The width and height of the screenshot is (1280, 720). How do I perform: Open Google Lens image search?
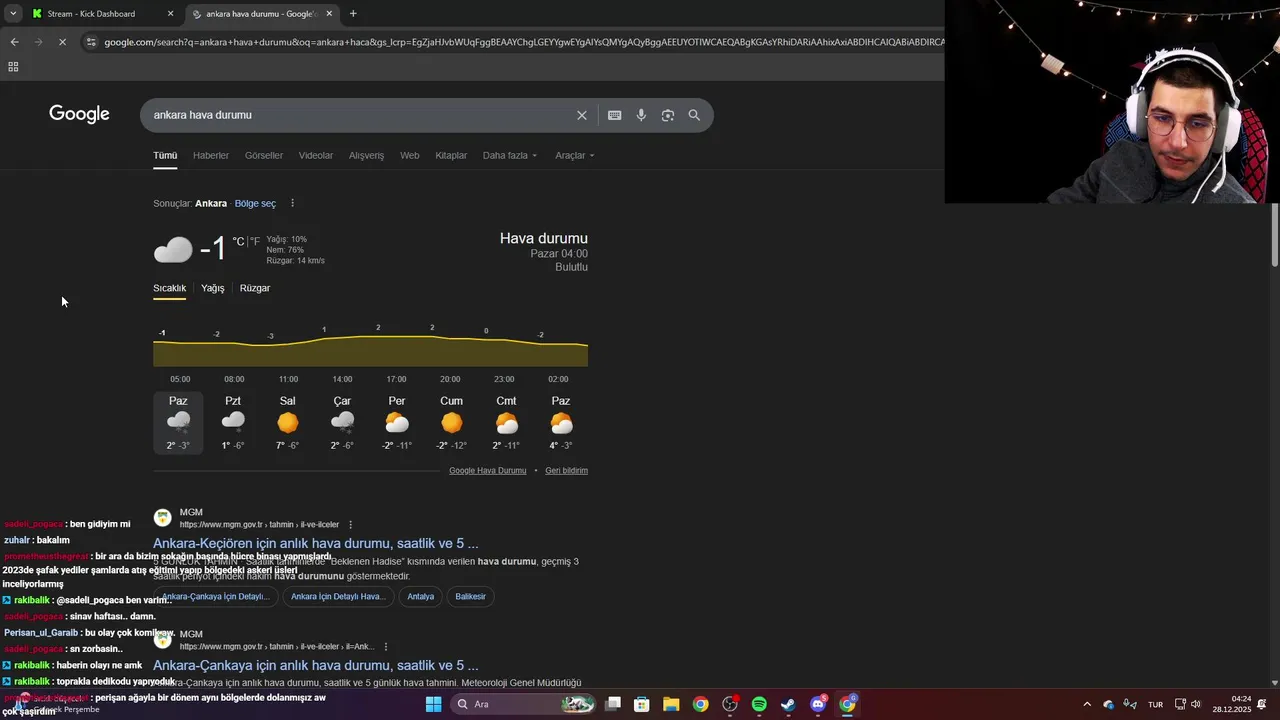[668, 115]
